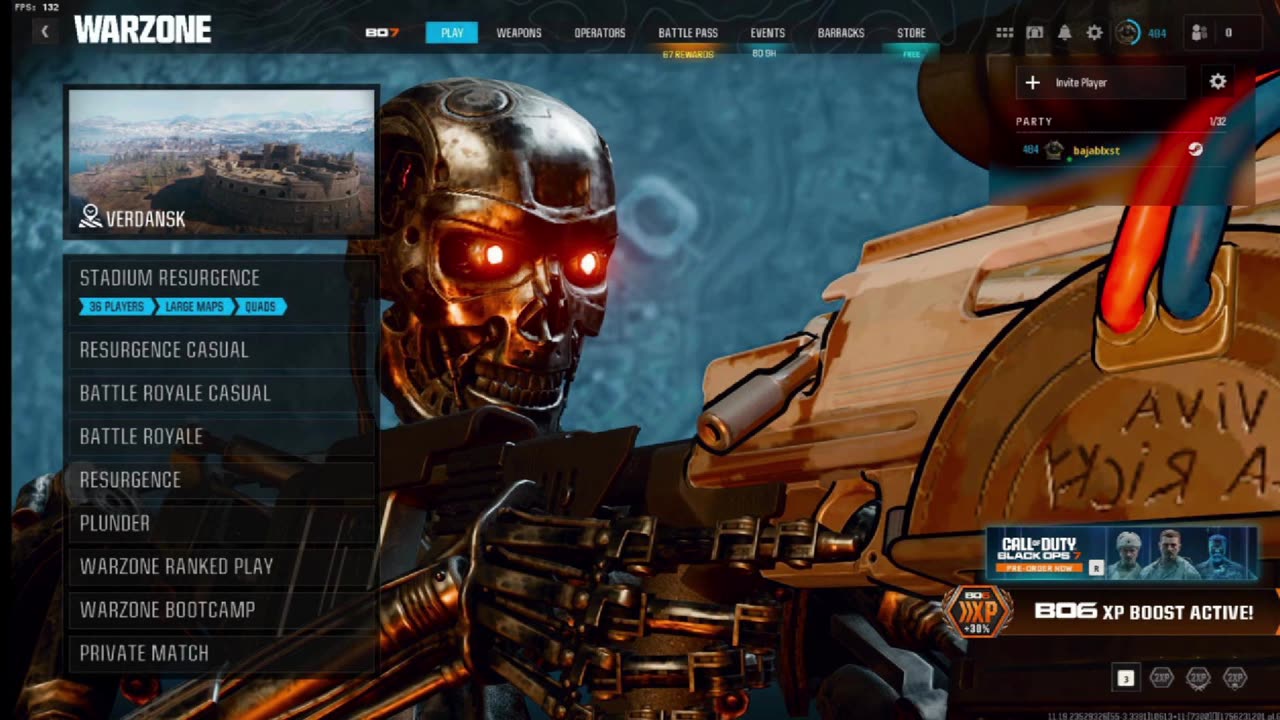Screen dimensions: 1280x720
Task: Click the VERDANSK map name label
Action: tap(145, 219)
